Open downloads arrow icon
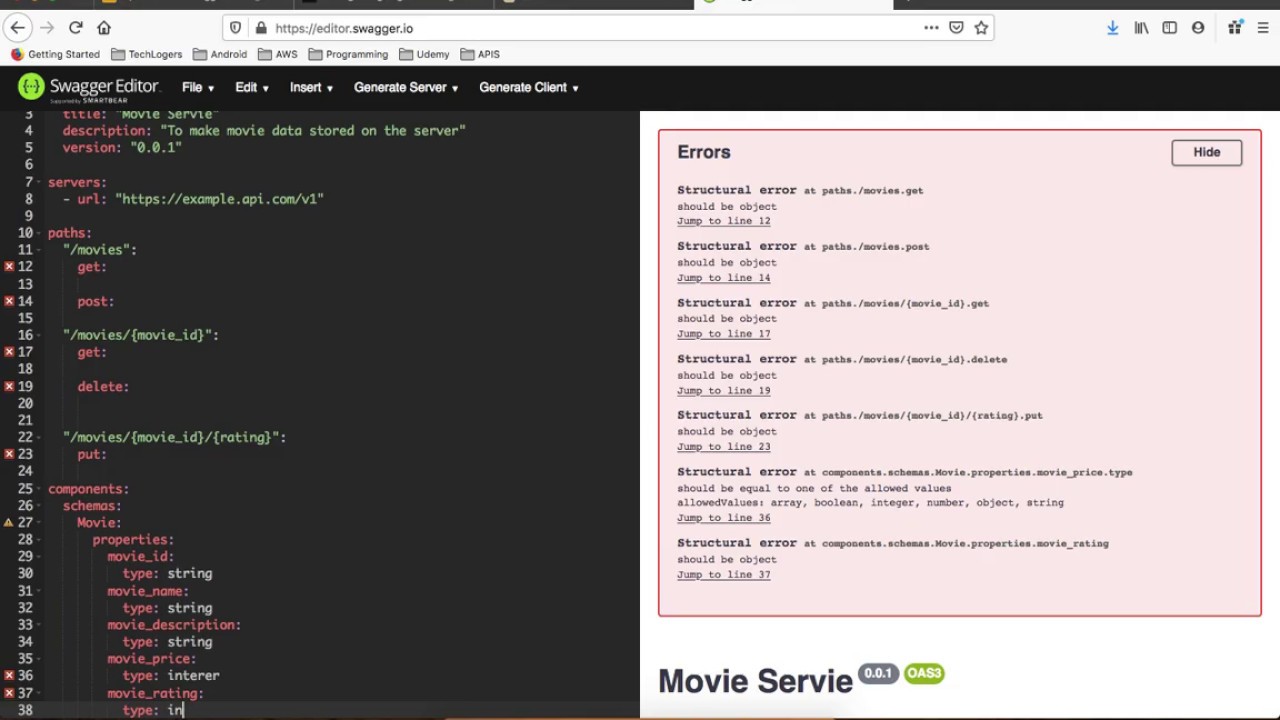 pos(1112,28)
